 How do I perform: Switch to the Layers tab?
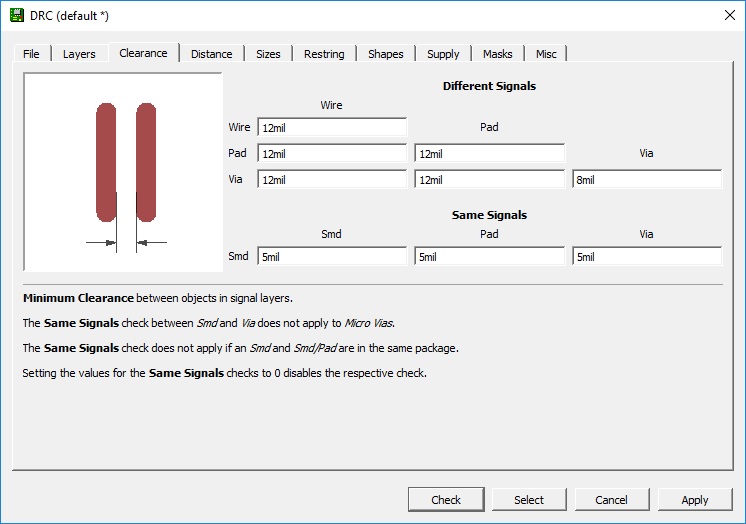click(x=79, y=54)
